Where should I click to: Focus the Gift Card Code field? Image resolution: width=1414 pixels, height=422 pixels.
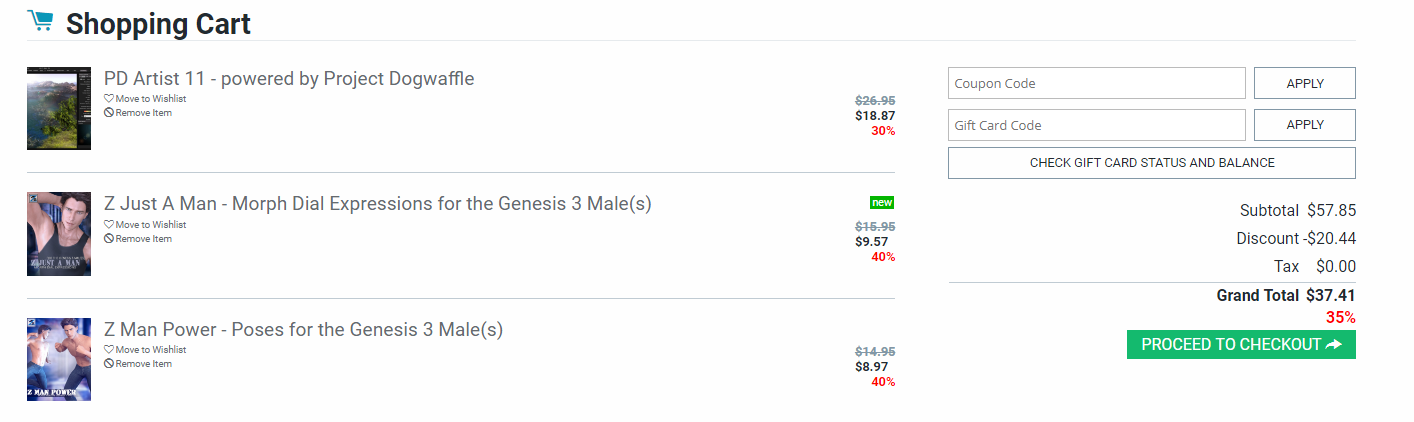1096,125
